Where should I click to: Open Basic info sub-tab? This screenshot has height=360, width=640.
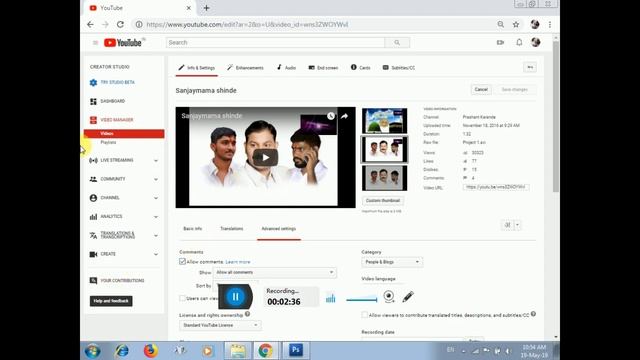(x=193, y=229)
